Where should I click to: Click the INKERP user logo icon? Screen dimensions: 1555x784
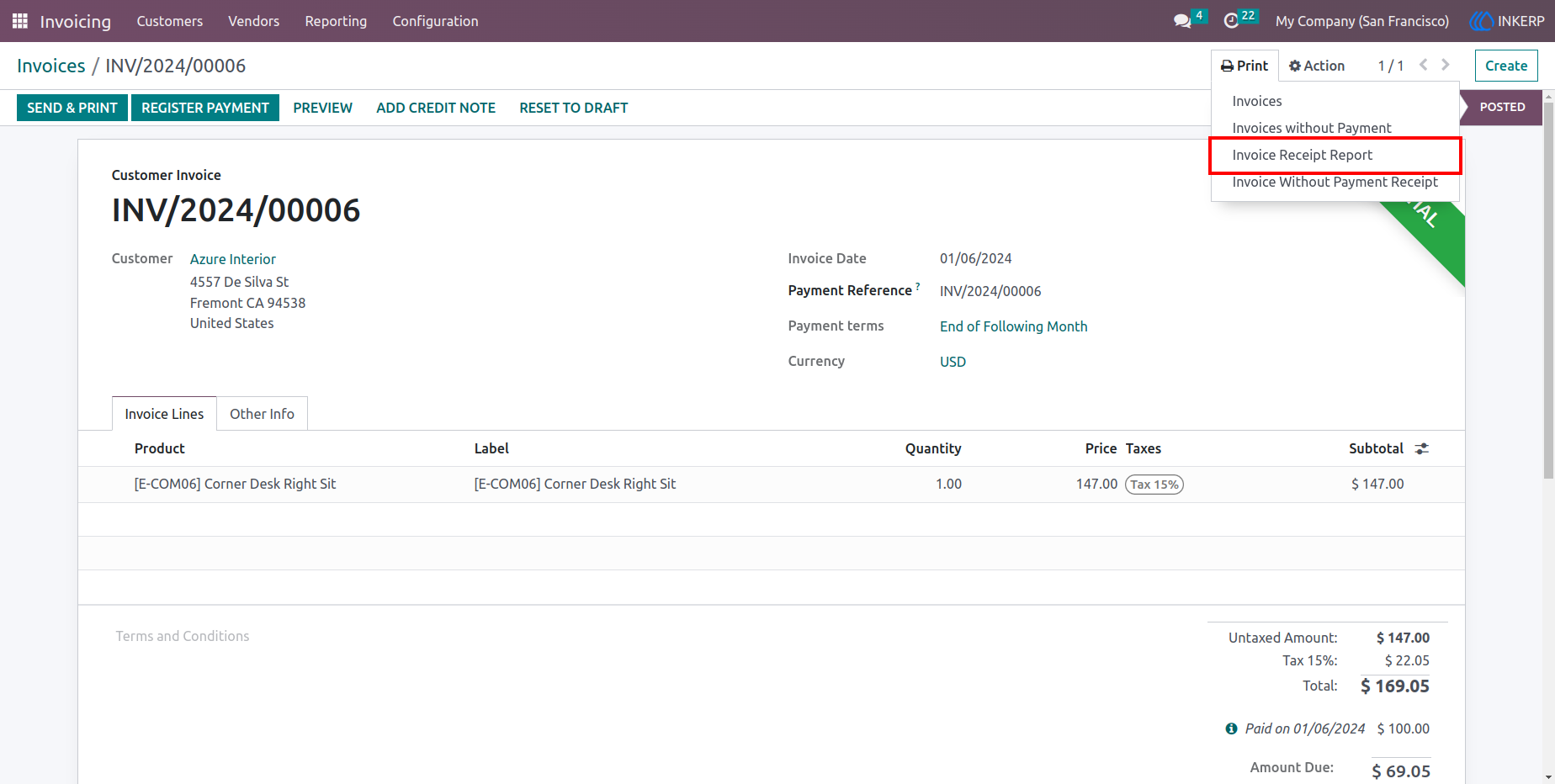[1481, 21]
